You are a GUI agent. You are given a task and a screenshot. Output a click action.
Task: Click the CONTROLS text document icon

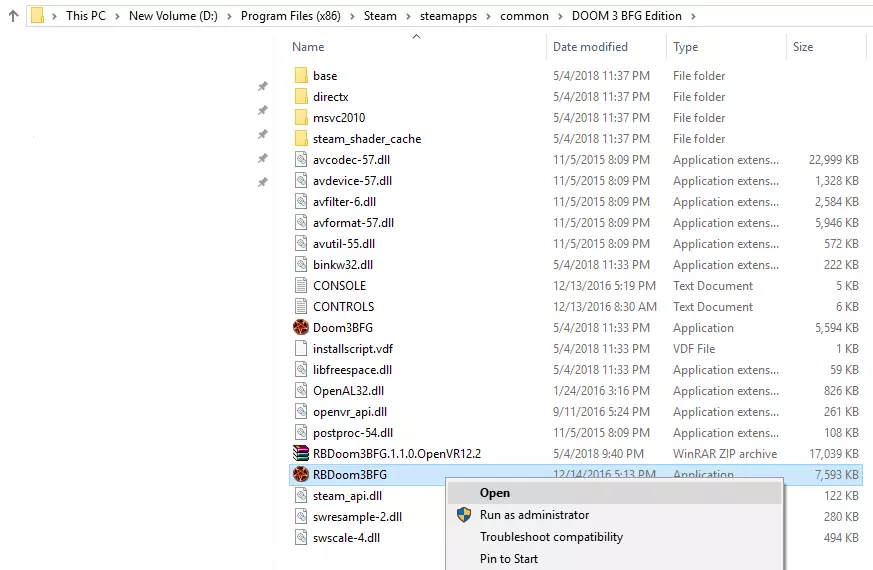[x=301, y=306]
